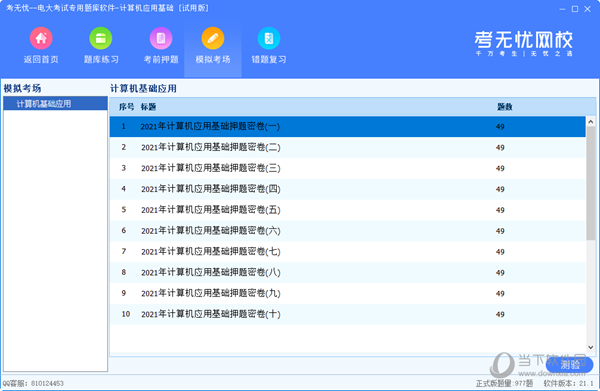Image resolution: width=600 pixels, height=391 pixels.
Task: Select row 2021年计算机应用基础押题密卷(五)
Action: pos(347,210)
